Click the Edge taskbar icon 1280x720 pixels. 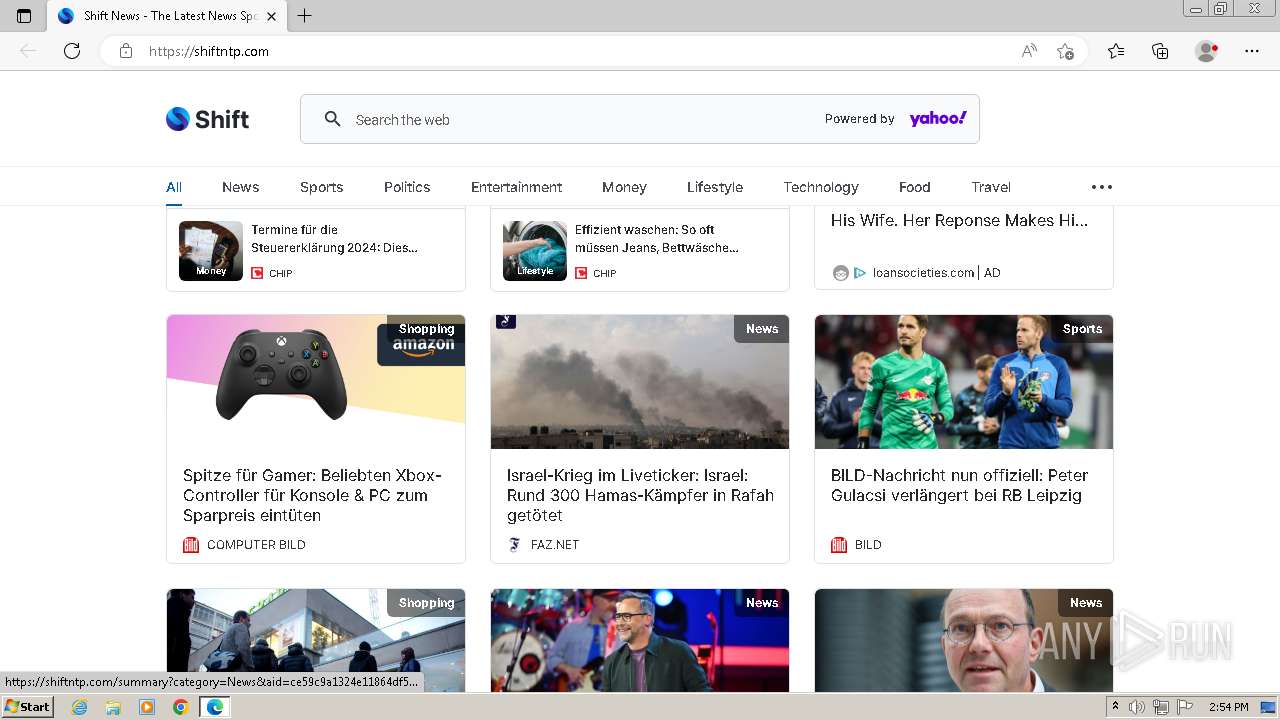[x=215, y=707]
